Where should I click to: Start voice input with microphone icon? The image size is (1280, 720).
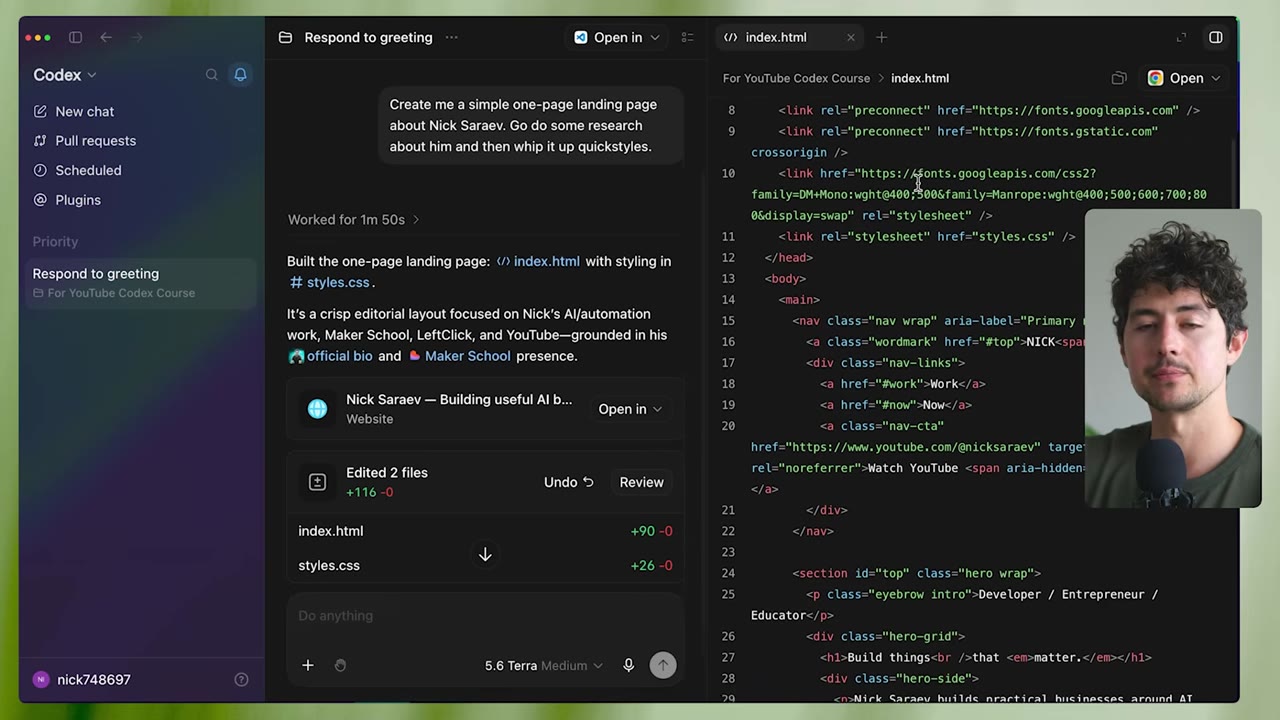coord(628,665)
